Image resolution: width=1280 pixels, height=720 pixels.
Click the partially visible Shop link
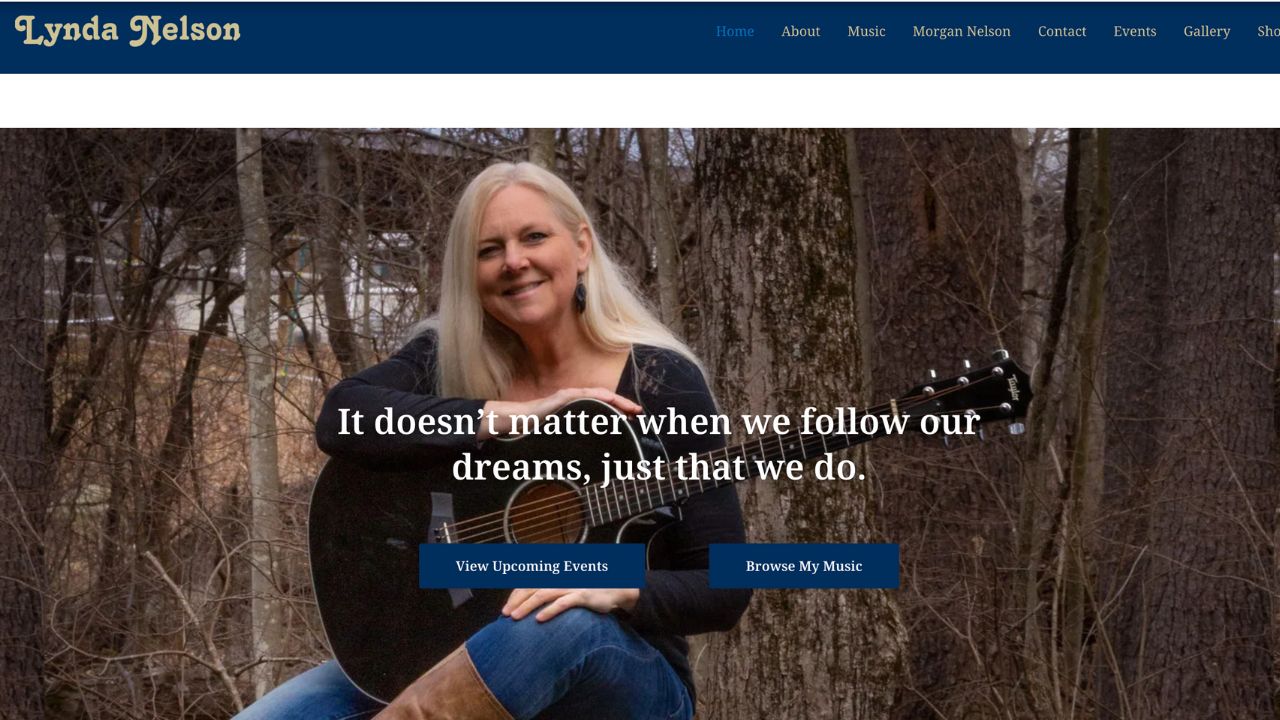1268,31
